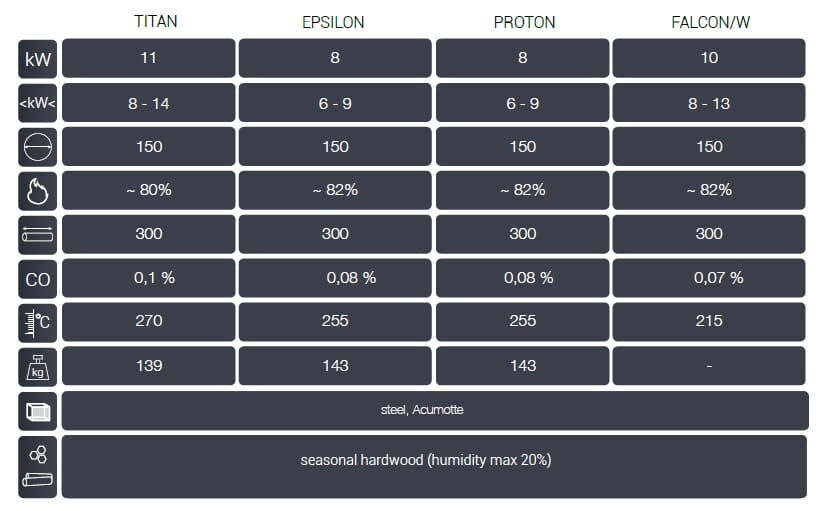Select TITAN's 11 kW power cell
826x511 pixels.
coord(149,58)
